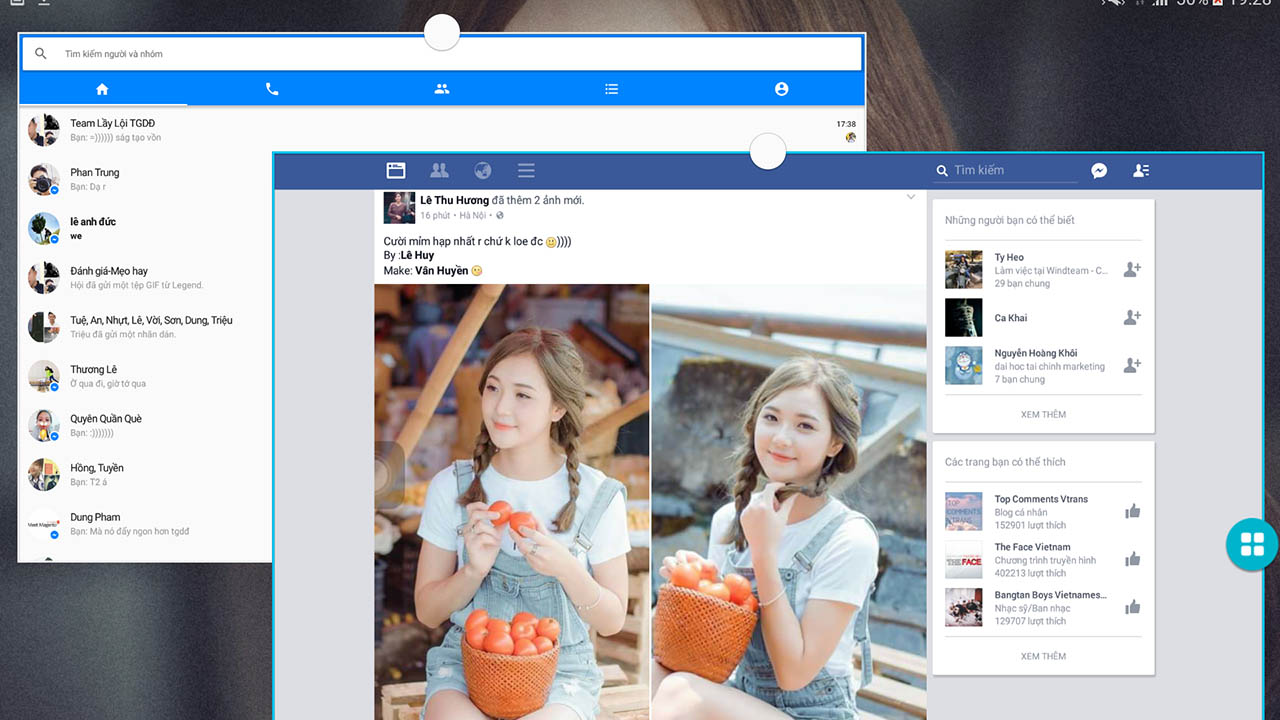Open Lê Thu Hương's profile from post author name
This screenshot has height=720, width=1280.
pos(454,200)
